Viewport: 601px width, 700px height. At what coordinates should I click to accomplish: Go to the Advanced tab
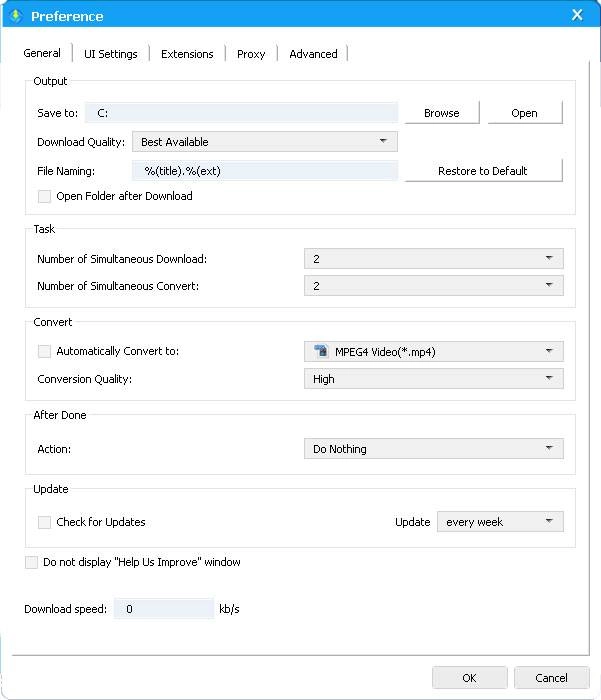(313, 54)
